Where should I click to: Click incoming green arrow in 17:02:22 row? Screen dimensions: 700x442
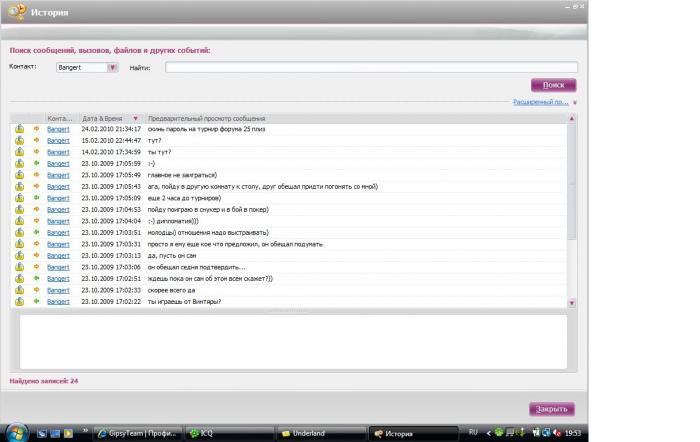(37, 301)
